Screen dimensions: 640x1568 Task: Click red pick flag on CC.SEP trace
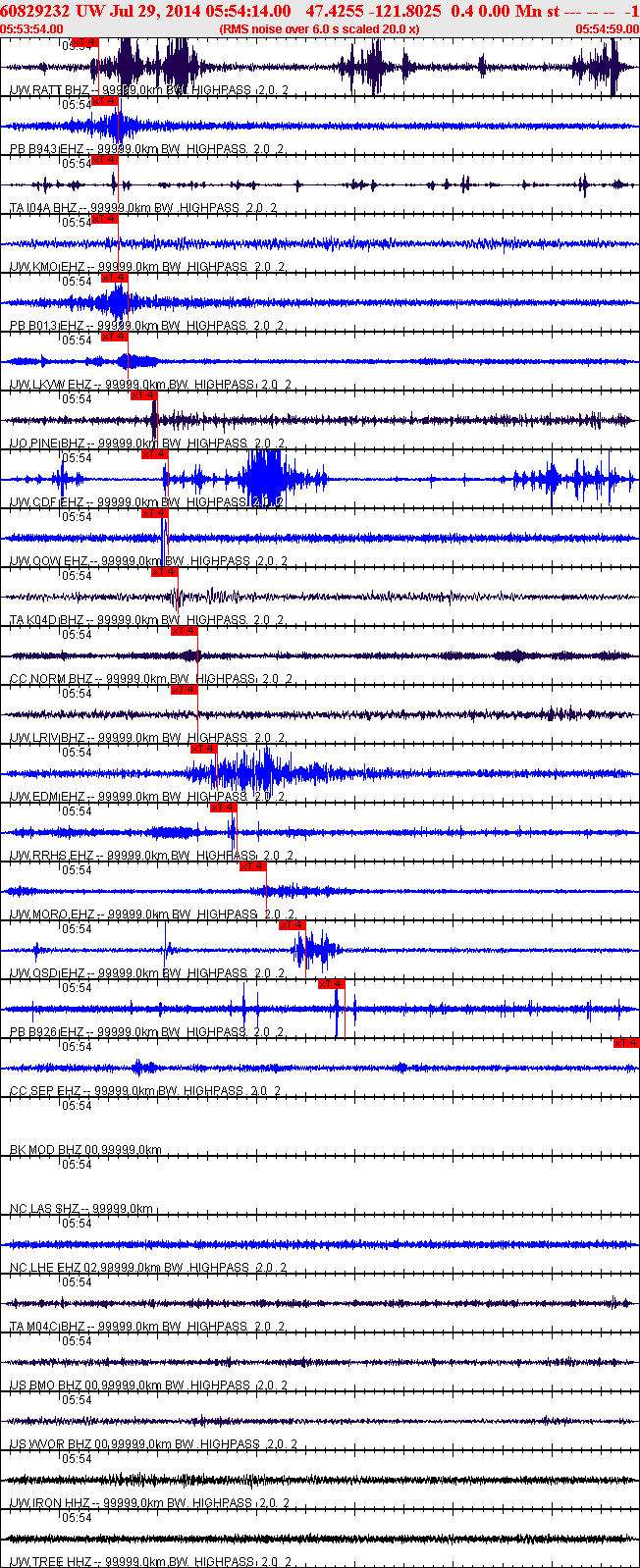tap(626, 1043)
